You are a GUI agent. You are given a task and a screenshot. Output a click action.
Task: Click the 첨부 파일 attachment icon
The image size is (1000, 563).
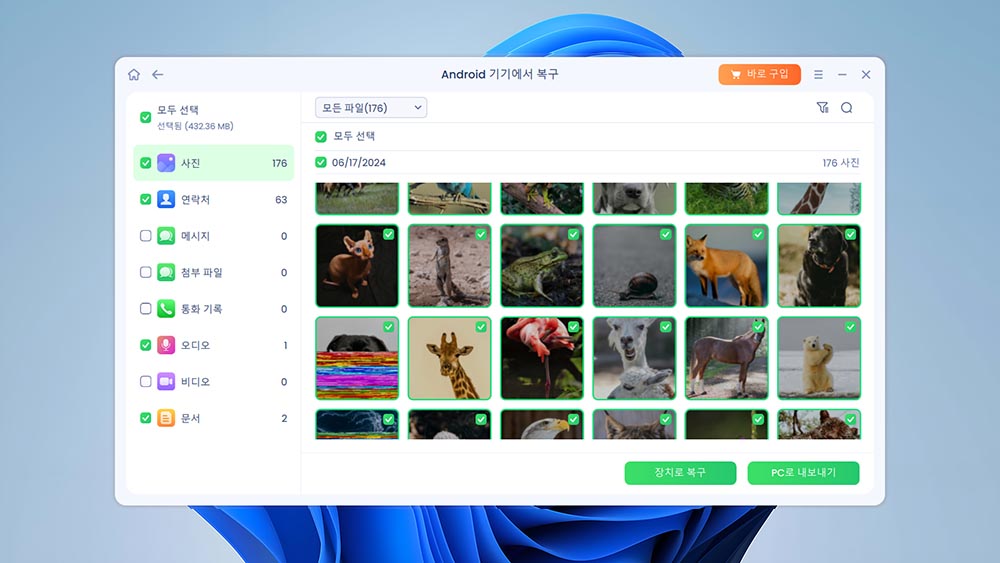tap(166, 272)
